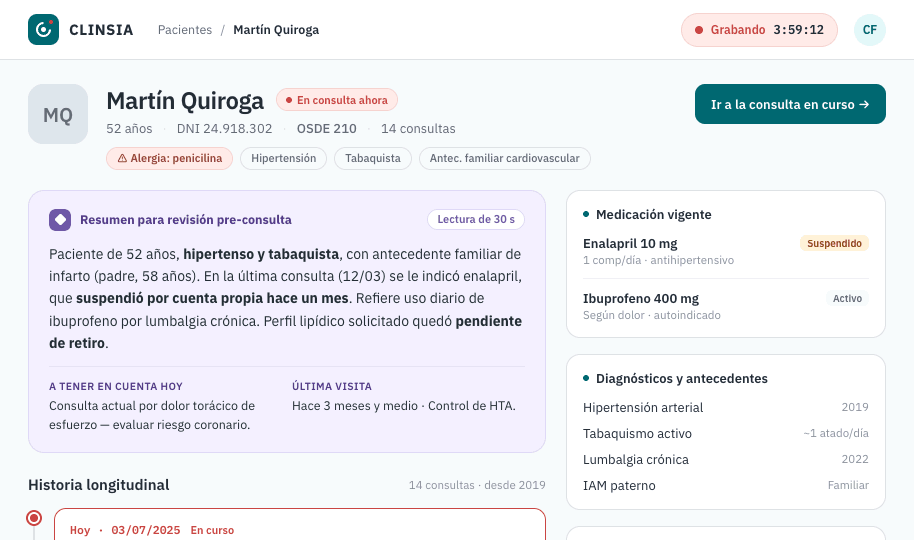Open the CF user avatar
This screenshot has width=914, height=540.
pos(870,30)
